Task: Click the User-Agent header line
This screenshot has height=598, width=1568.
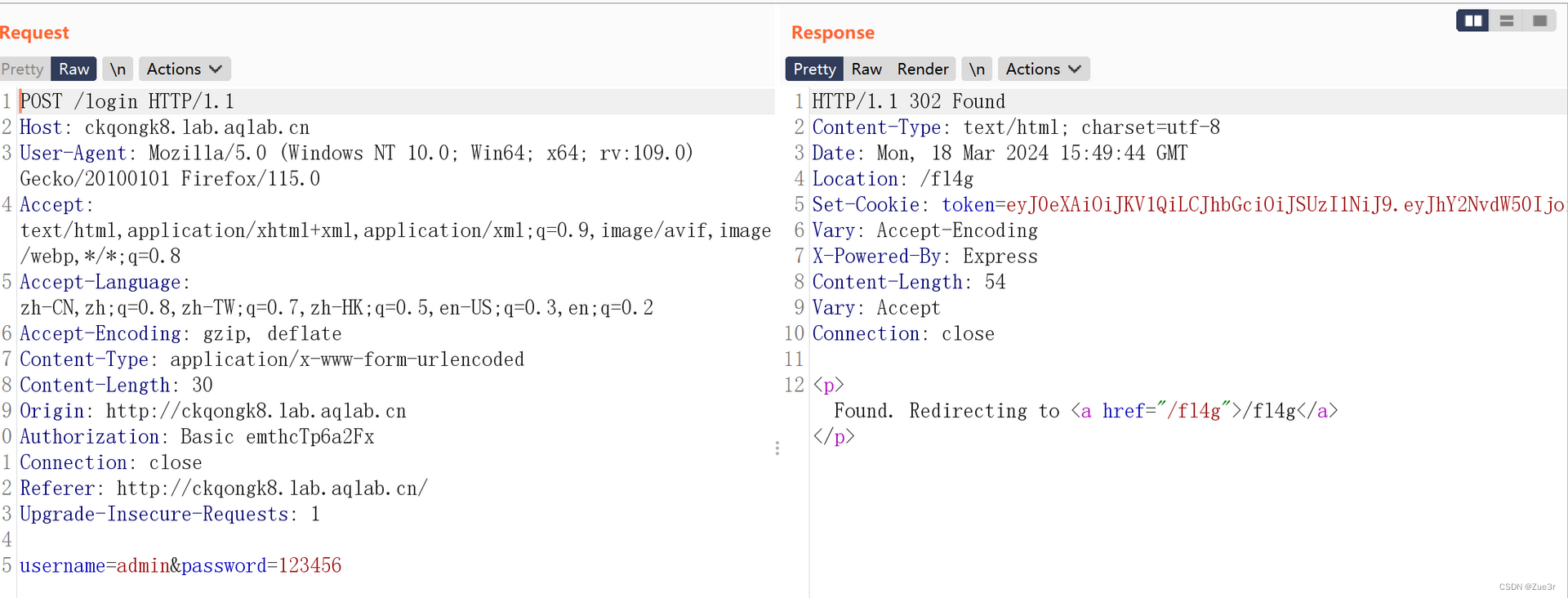Action: click(x=357, y=166)
